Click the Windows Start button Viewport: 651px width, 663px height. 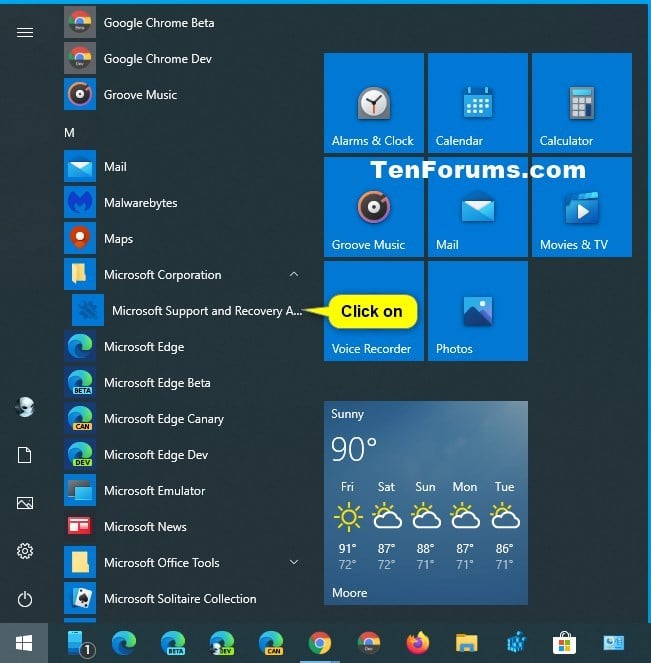point(24,643)
